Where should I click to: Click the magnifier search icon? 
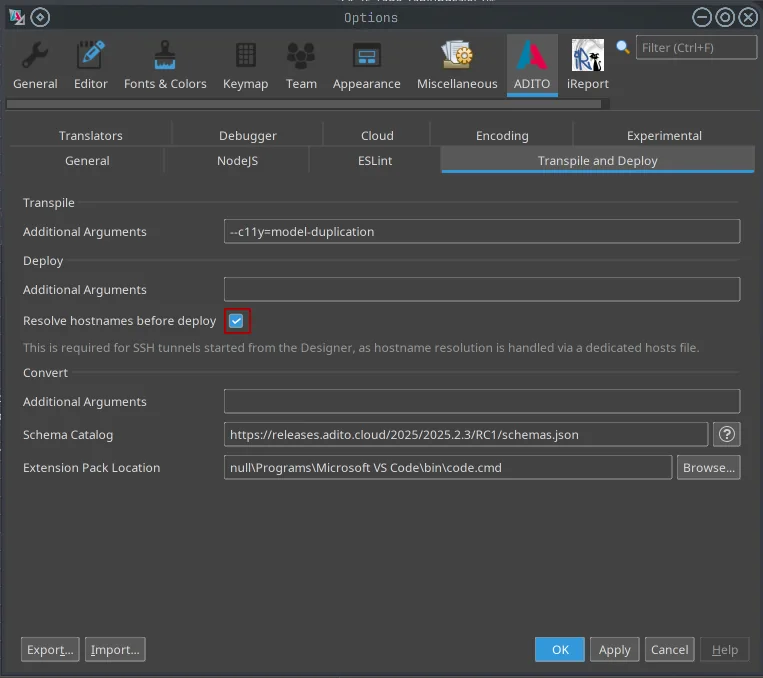pos(623,47)
